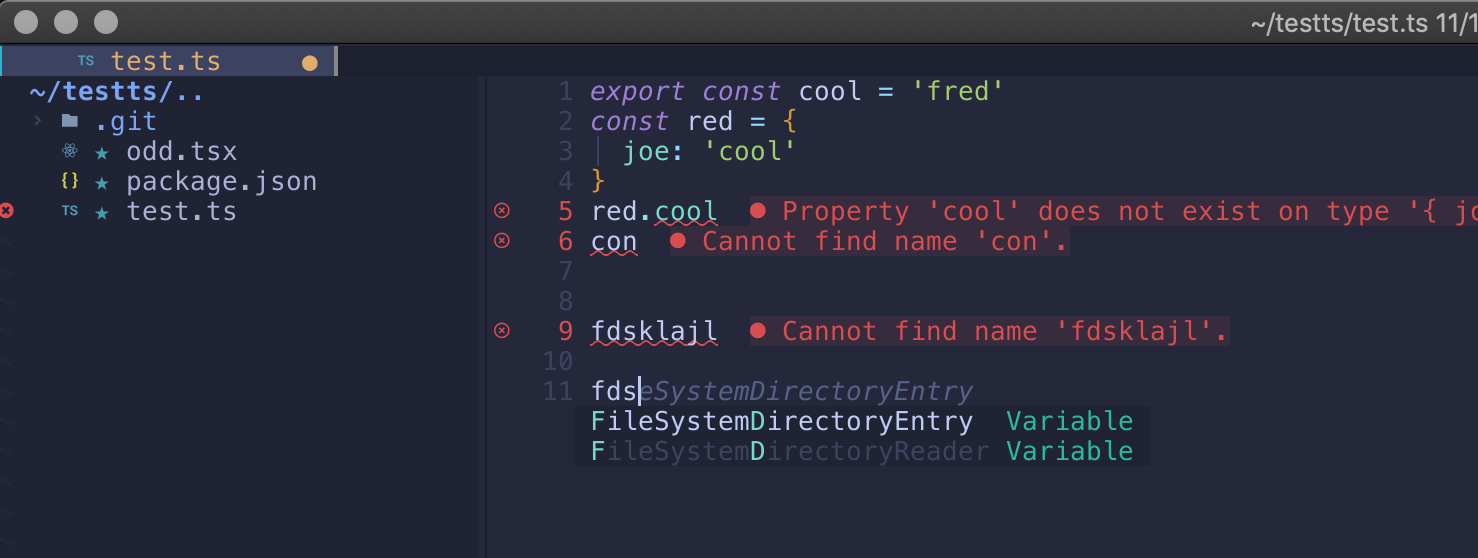Click the TS icon beside test.ts in tree
The image size is (1478, 558).
pos(69,212)
